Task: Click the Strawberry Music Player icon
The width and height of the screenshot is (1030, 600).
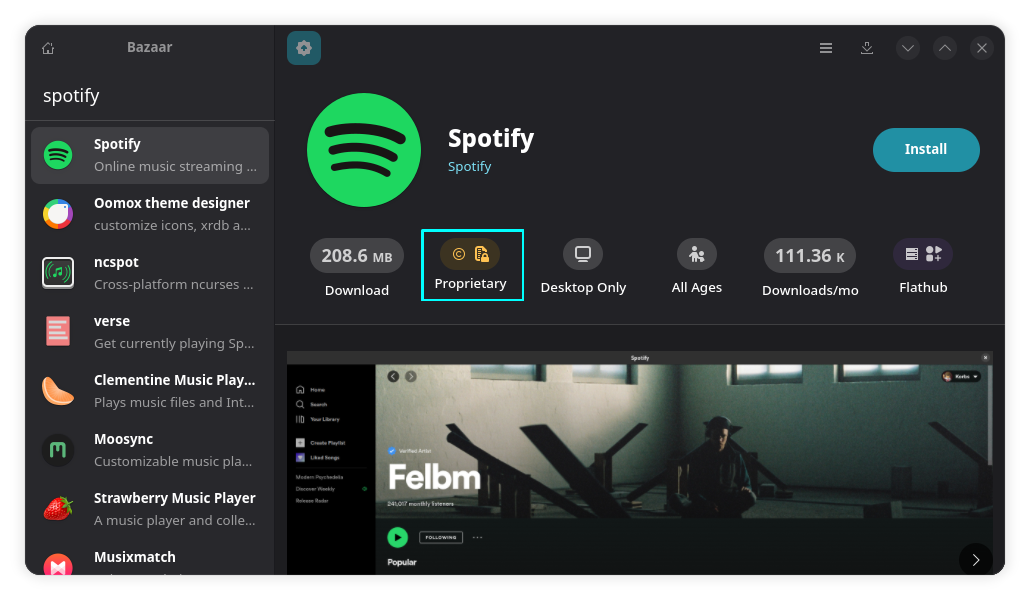Action: click(58, 508)
